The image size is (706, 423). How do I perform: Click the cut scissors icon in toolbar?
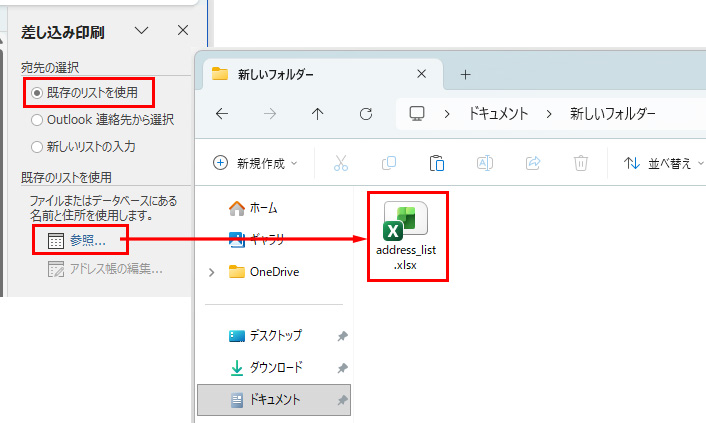(x=341, y=163)
